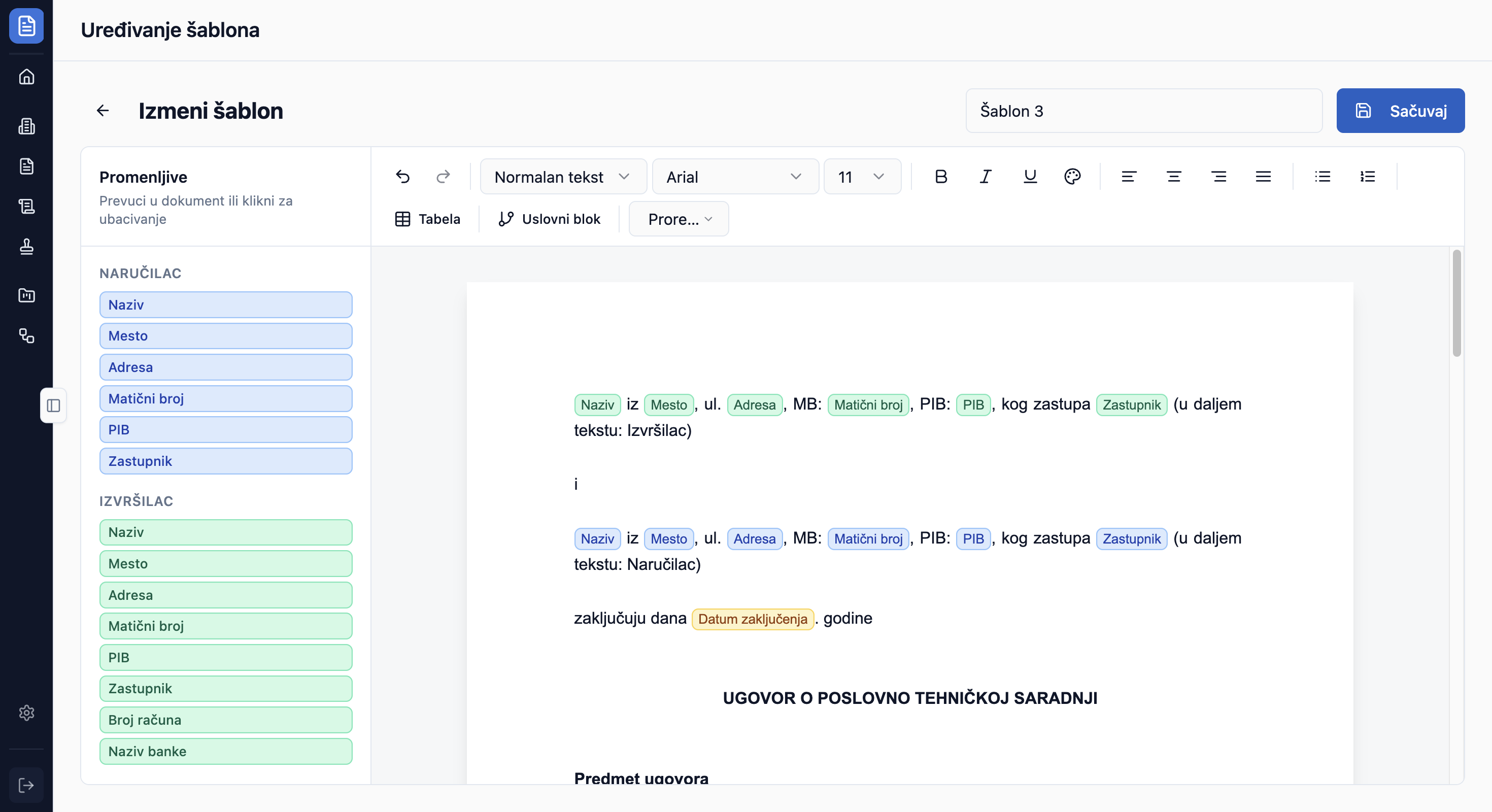1492x812 pixels.
Task: Toggle bold formatting
Action: 940,177
